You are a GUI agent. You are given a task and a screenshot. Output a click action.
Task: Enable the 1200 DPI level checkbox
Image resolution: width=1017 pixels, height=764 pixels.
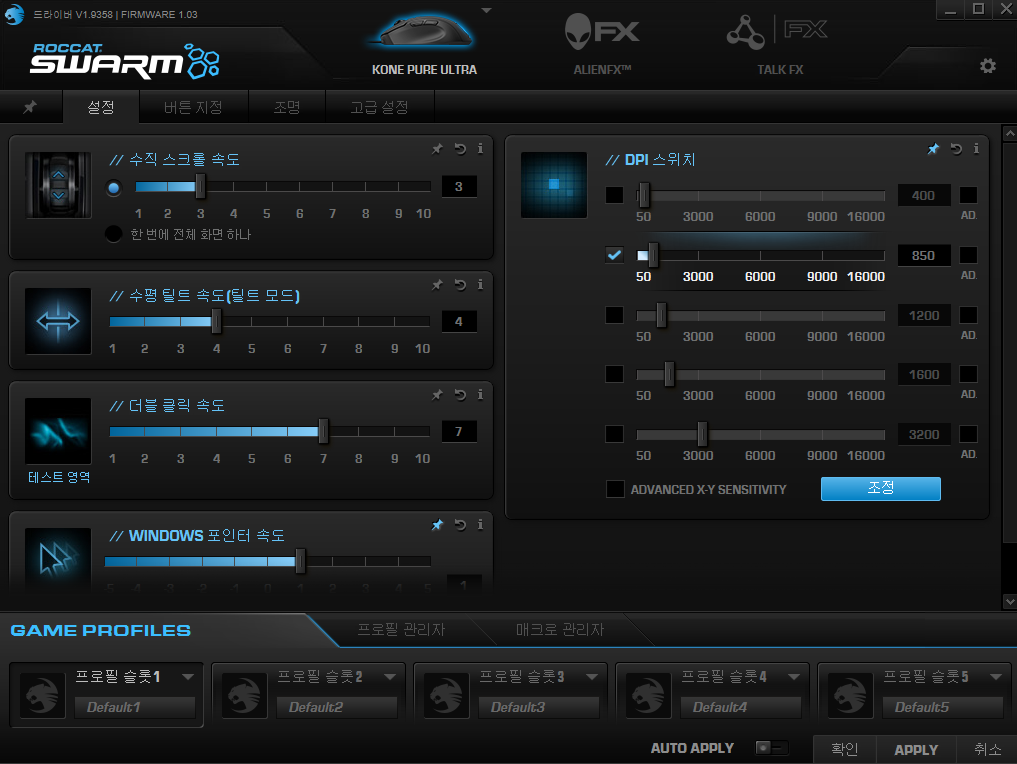tap(614, 315)
